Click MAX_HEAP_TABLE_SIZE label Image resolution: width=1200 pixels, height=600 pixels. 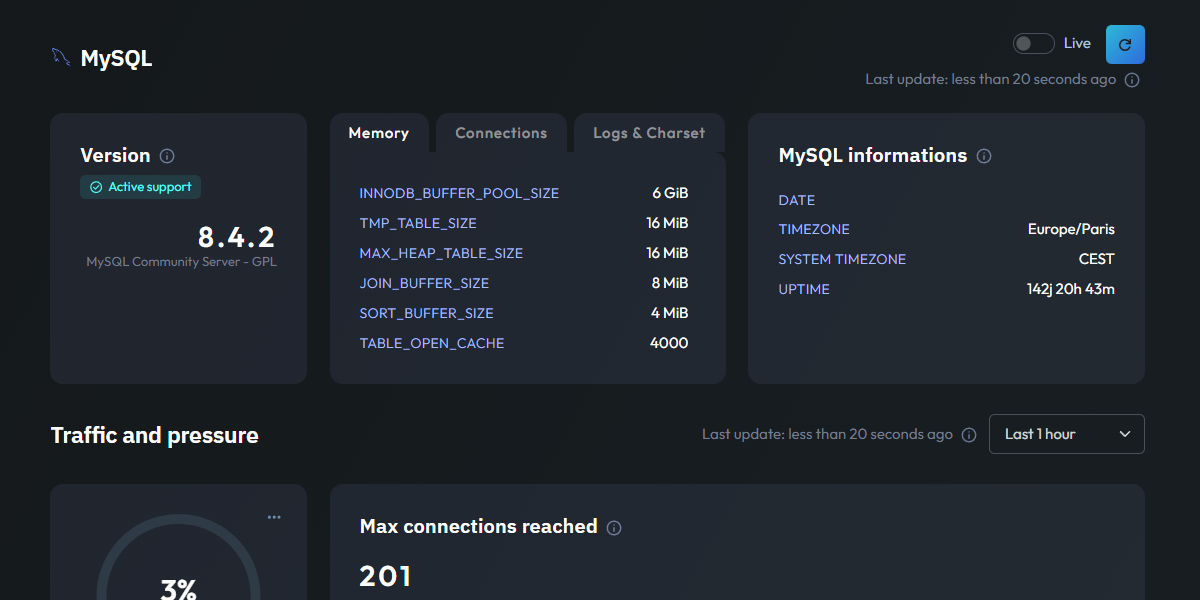point(441,253)
